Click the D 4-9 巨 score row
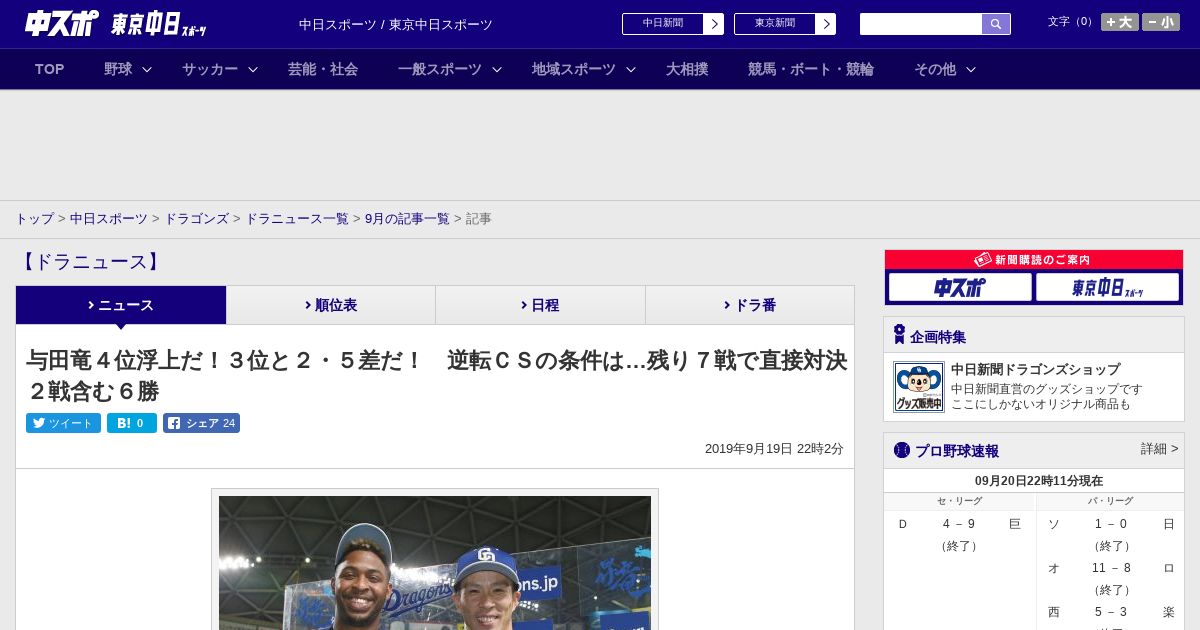The image size is (1200, 630). [959, 524]
